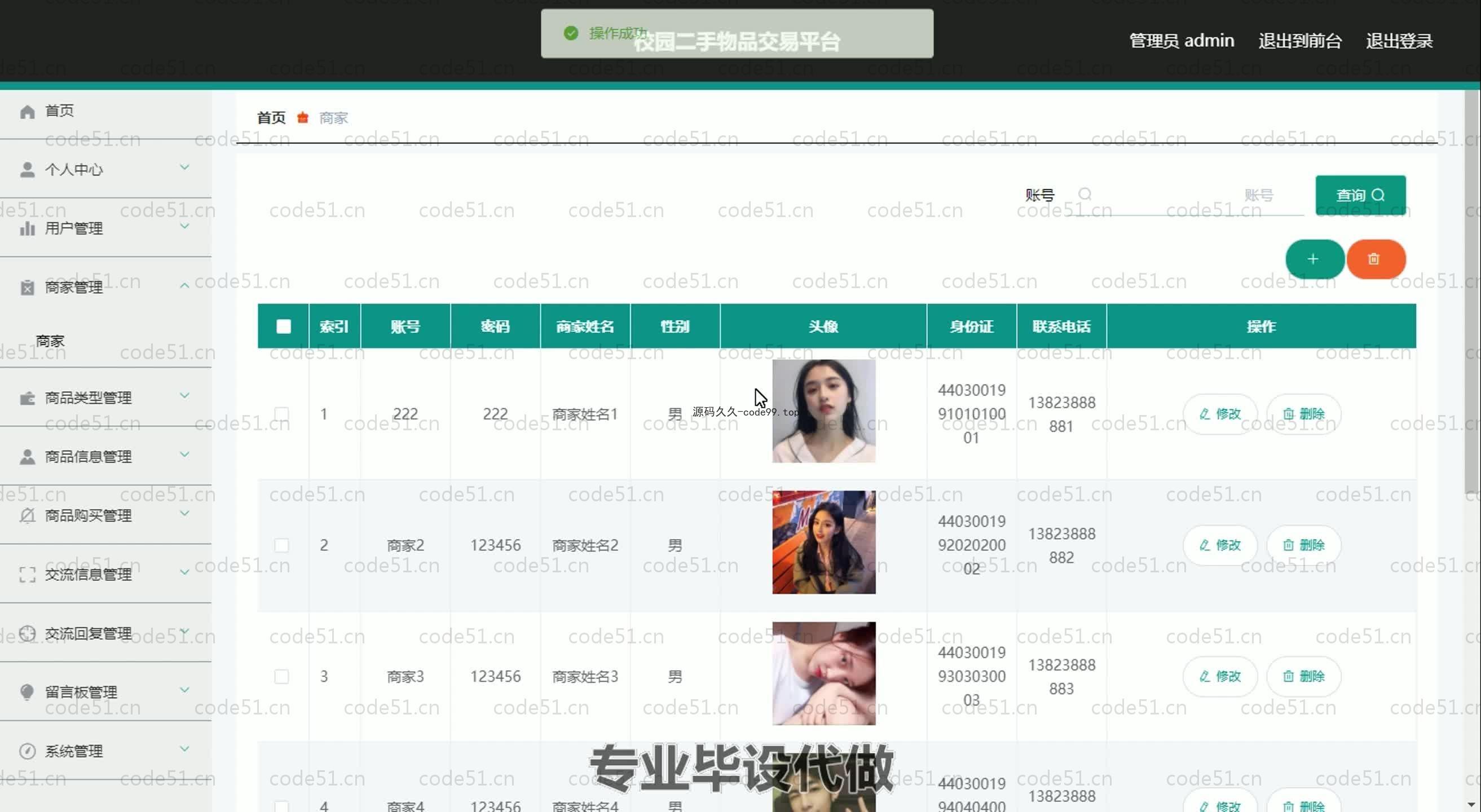Image resolution: width=1481 pixels, height=812 pixels.
Task: Click 删除 for 商家姓名3 row
Action: tap(1304, 676)
